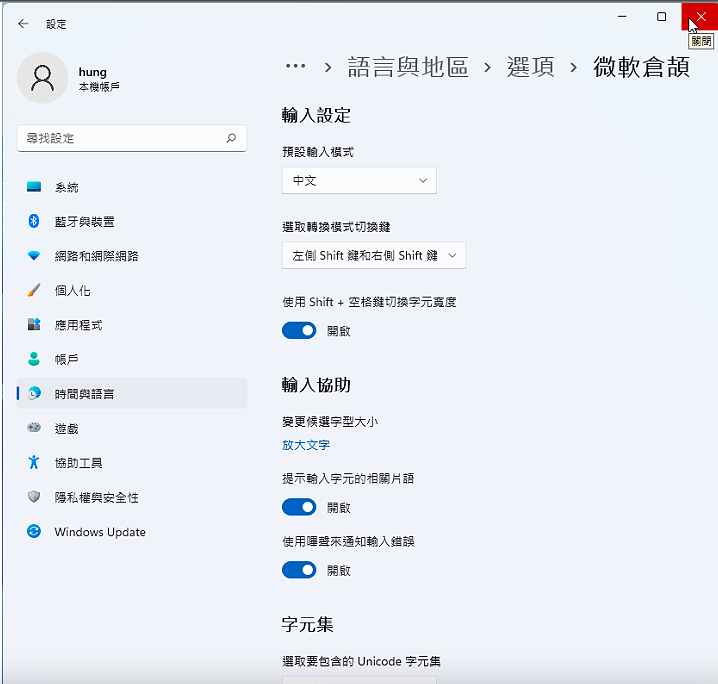Open the 選取轉換模式切換鍵 Shift dropdown

[x=374, y=255]
